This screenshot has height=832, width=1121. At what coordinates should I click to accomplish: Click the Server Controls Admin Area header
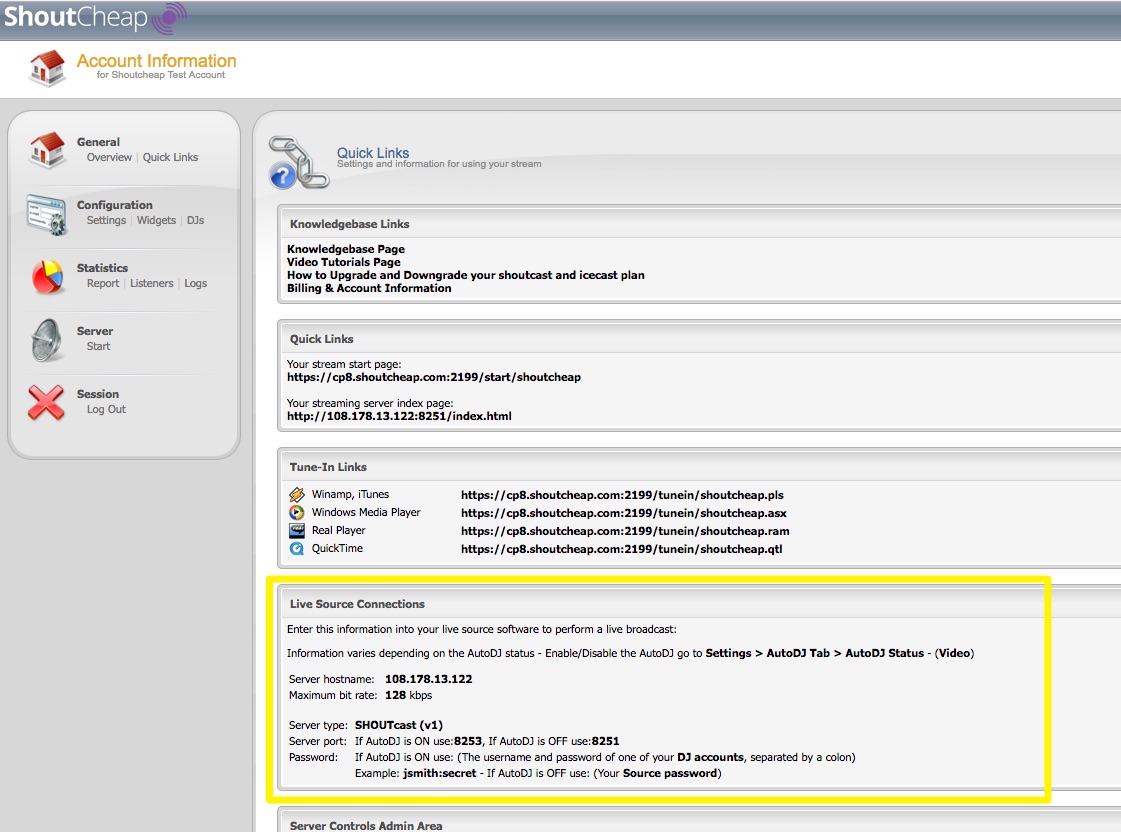click(x=366, y=826)
